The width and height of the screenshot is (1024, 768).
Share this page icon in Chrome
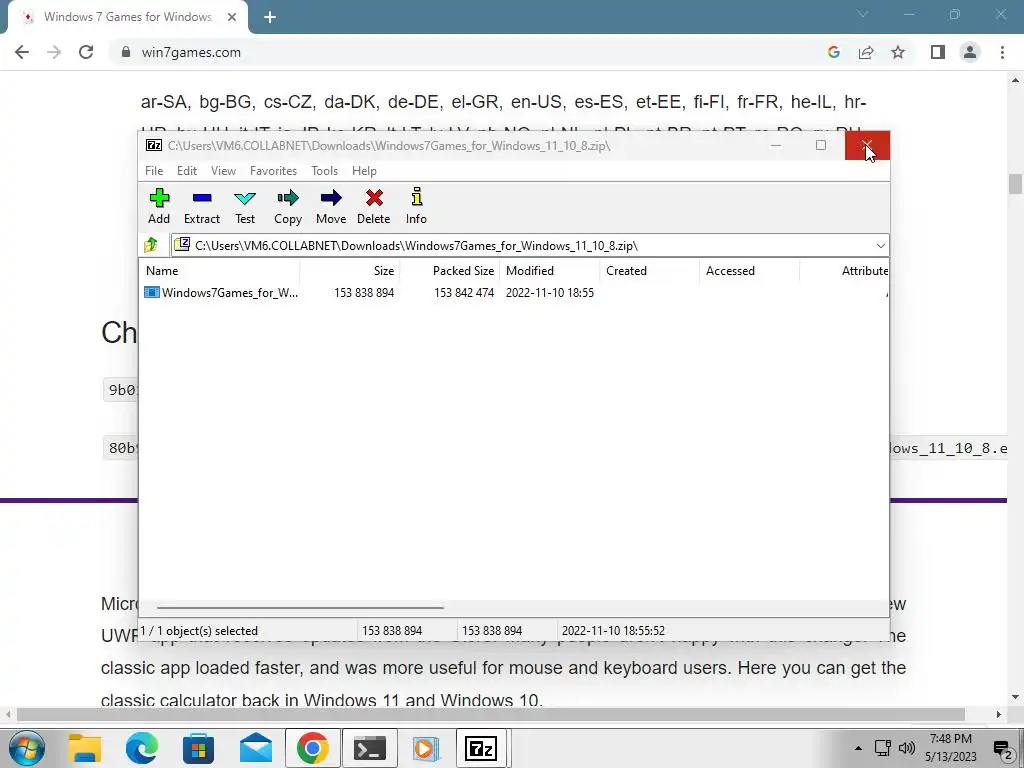(x=866, y=52)
